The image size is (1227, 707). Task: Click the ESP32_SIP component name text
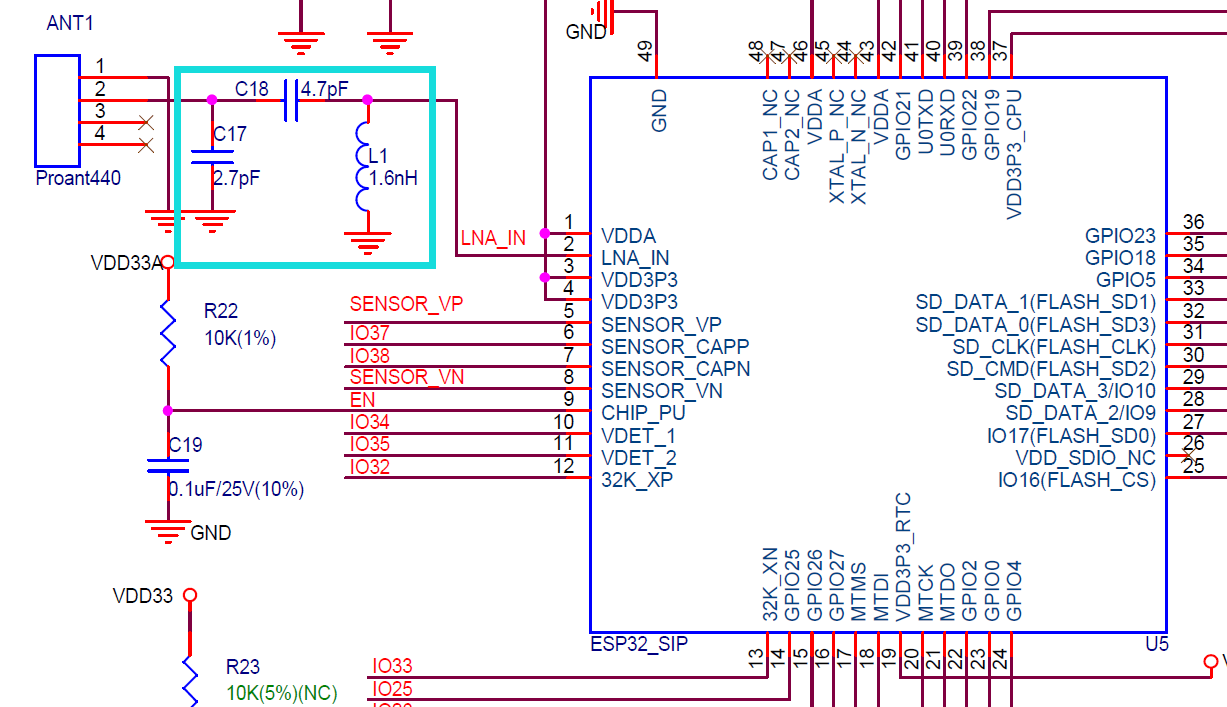(x=639, y=644)
